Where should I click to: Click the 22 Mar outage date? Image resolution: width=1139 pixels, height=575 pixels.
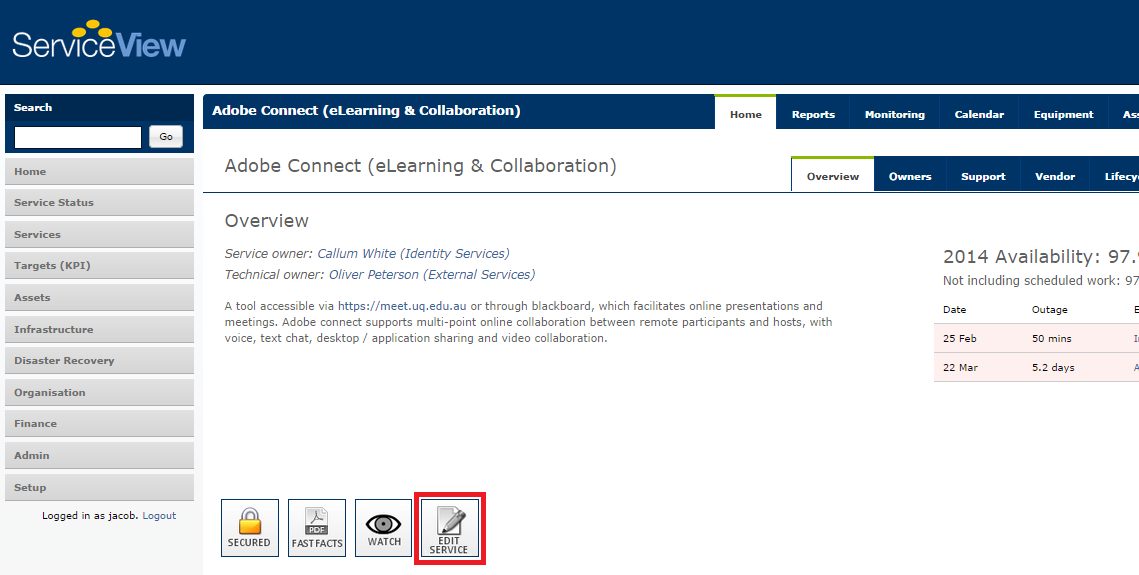tap(960, 367)
